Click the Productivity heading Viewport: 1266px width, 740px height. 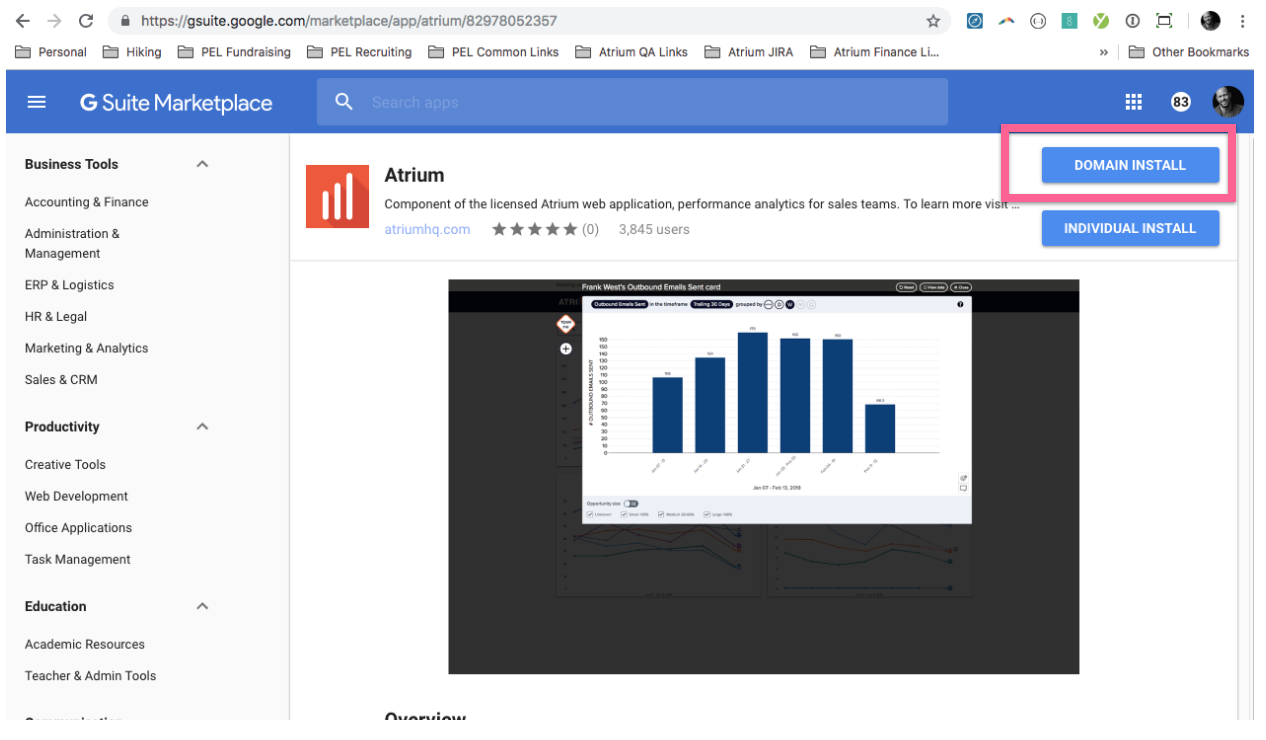click(62, 427)
